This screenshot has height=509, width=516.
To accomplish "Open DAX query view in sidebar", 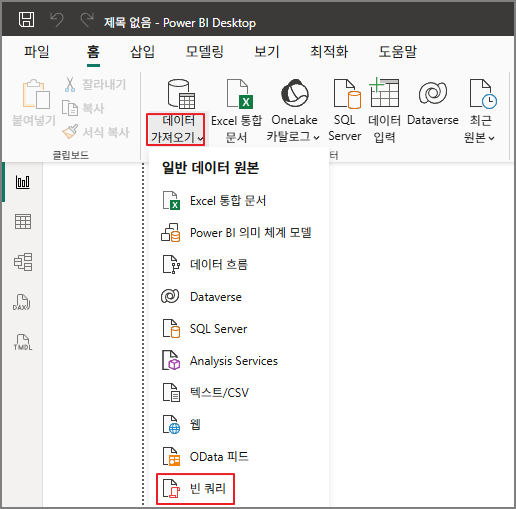I will coord(22,302).
